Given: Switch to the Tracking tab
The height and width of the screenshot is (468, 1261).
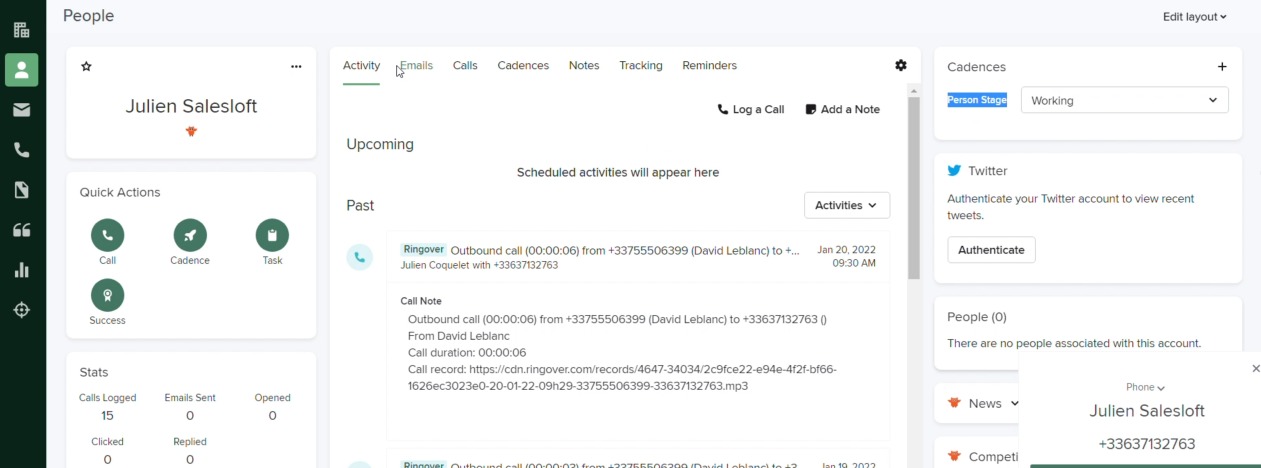Looking at the screenshot, I should coord(641,65).
